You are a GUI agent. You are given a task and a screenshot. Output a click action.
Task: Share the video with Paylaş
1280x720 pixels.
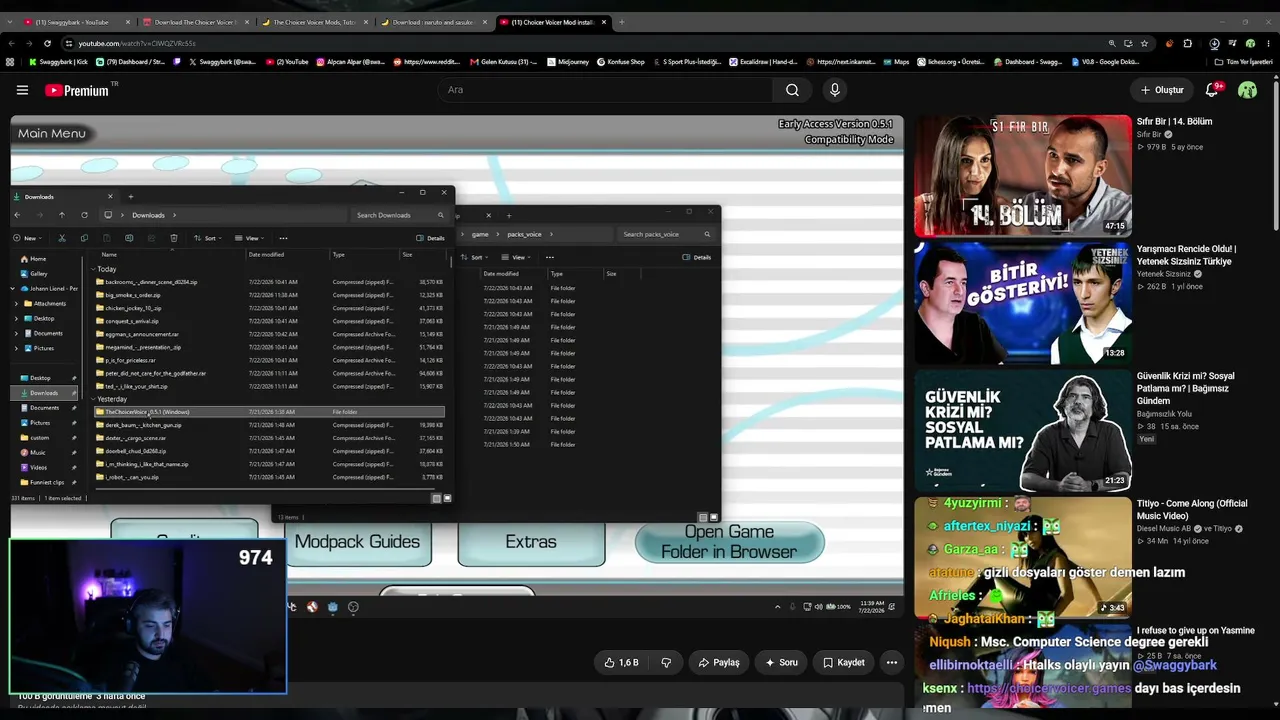tap(719, 662)
